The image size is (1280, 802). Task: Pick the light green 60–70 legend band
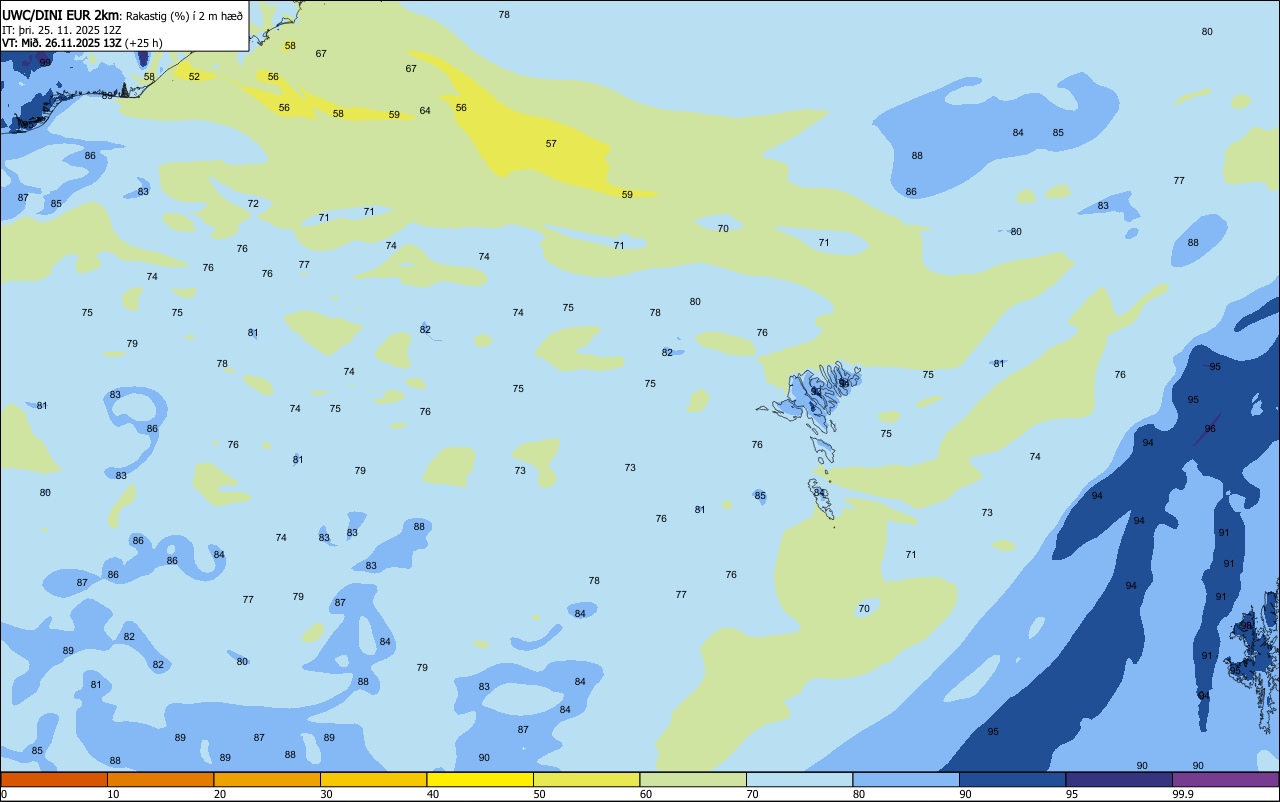point(693,779)
